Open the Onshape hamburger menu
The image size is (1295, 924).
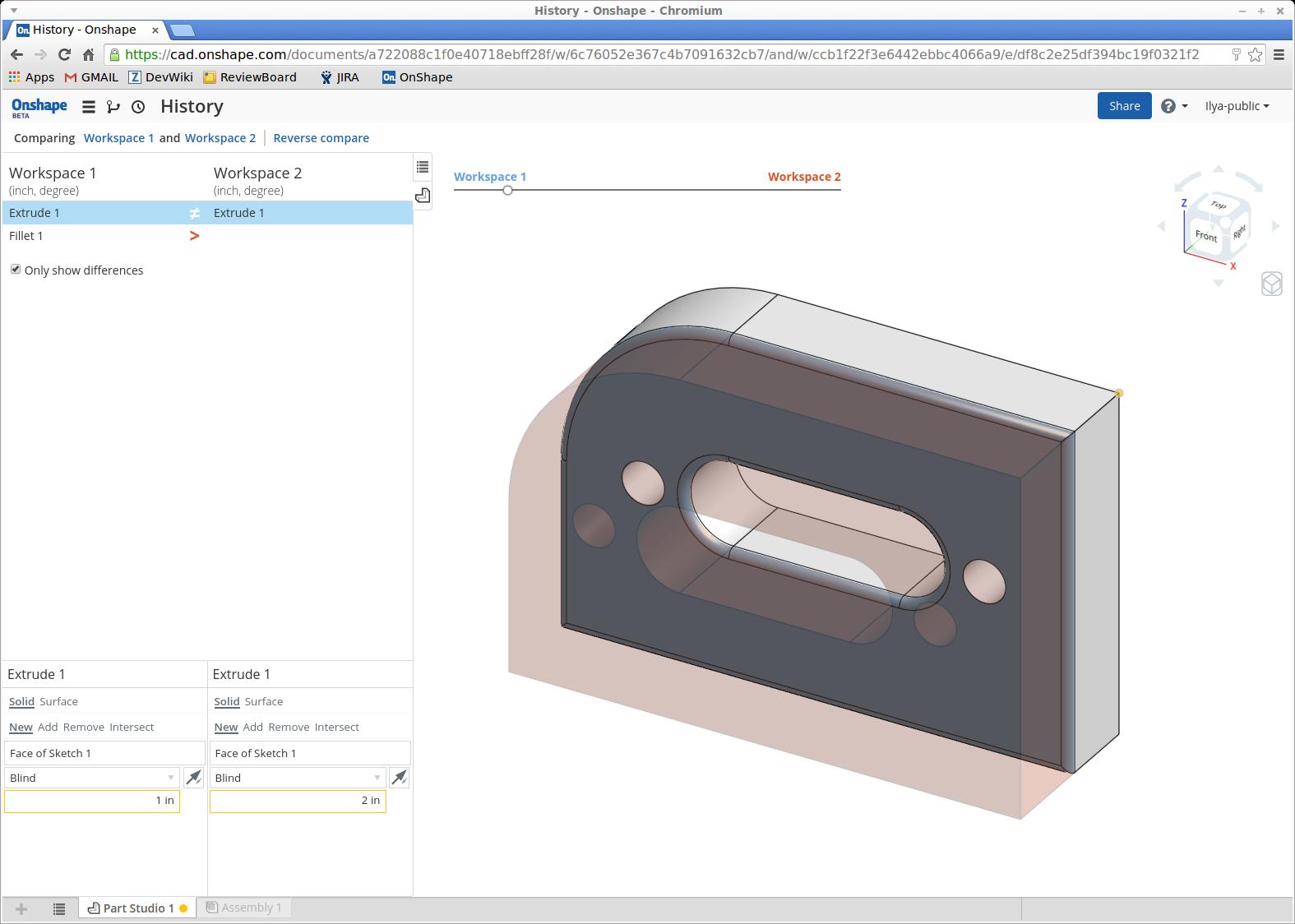[89, 107]
